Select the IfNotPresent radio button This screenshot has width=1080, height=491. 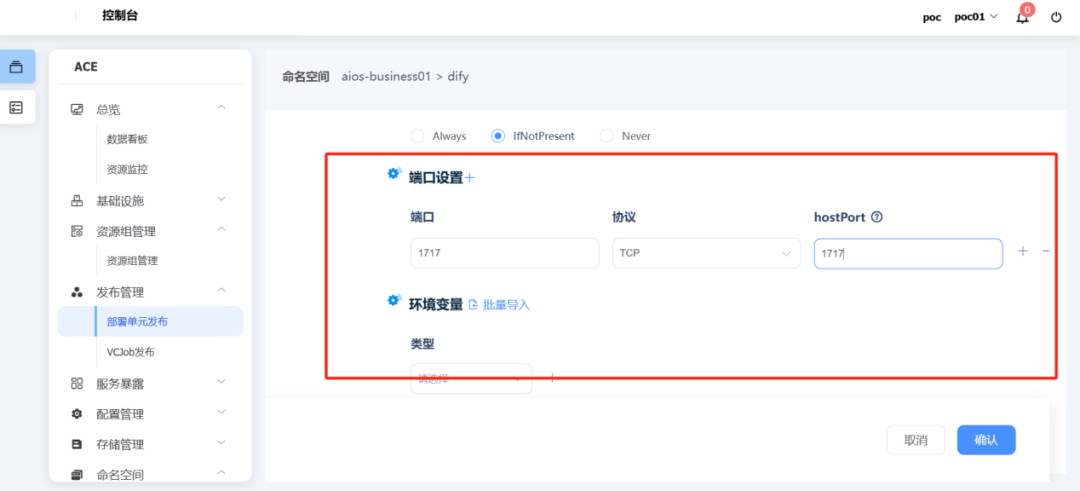(498, 136)
